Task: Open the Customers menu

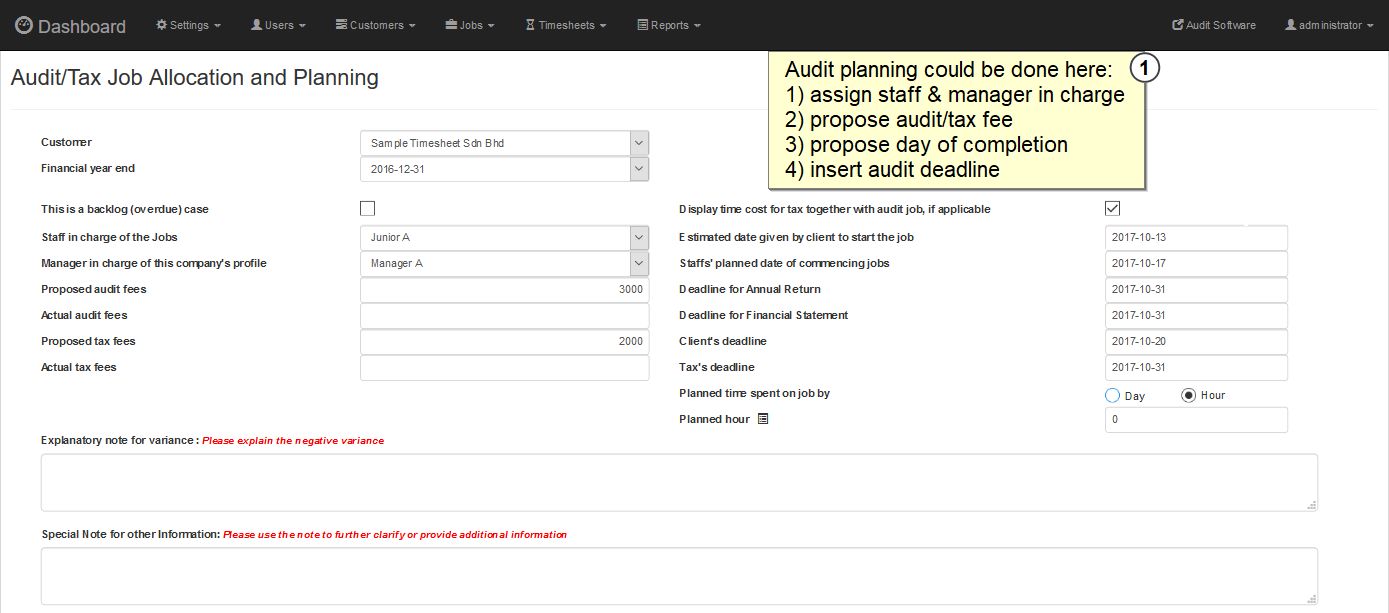Action: pos(375,25)
